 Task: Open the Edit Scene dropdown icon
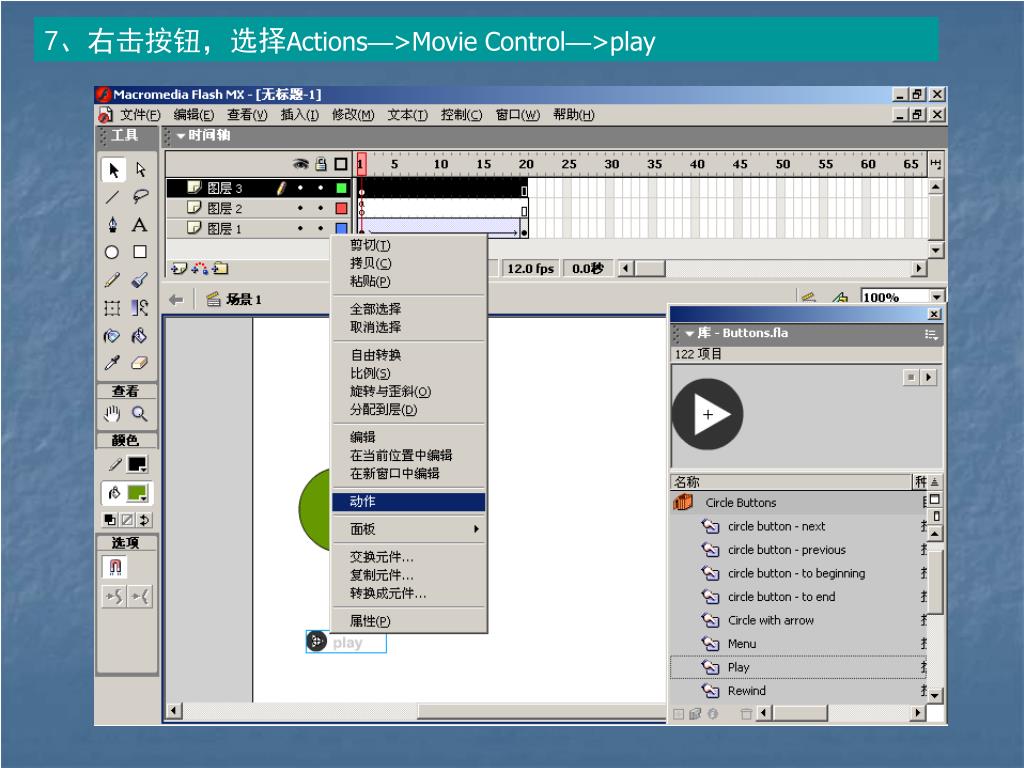808,298
